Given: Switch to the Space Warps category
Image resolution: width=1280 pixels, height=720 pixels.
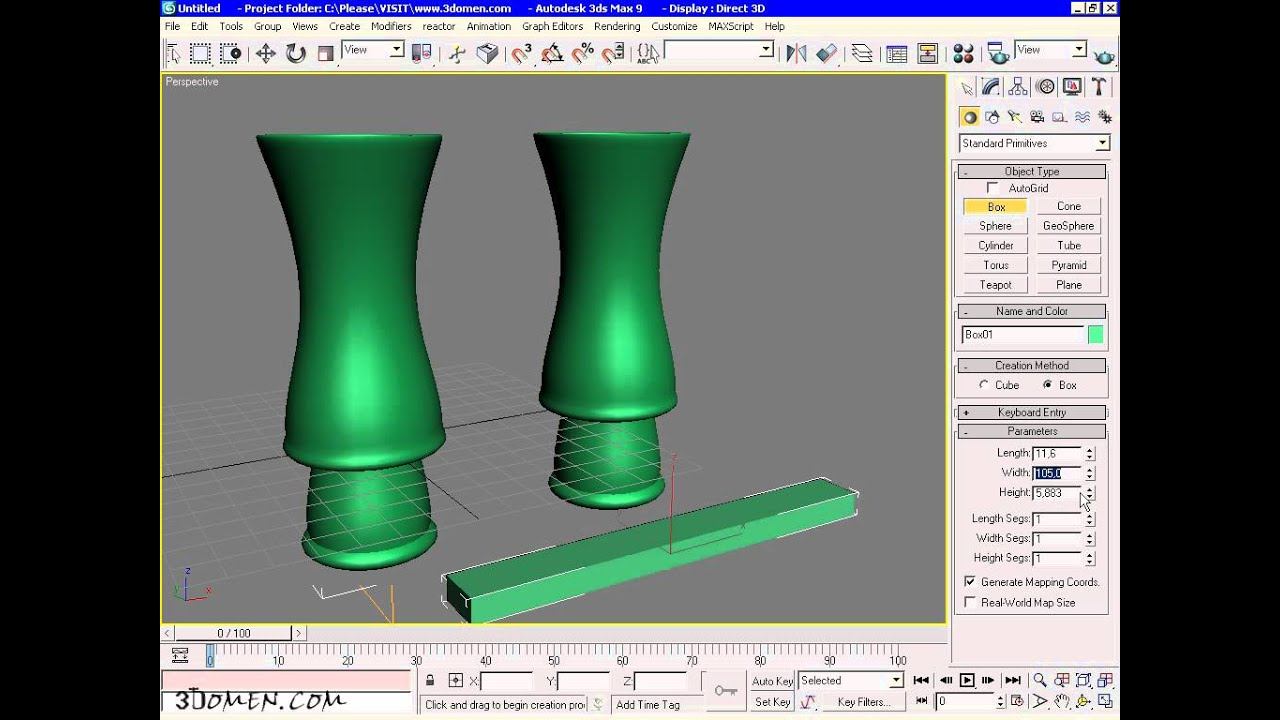Looking at the screenshot, I should tap(1081, 117).
